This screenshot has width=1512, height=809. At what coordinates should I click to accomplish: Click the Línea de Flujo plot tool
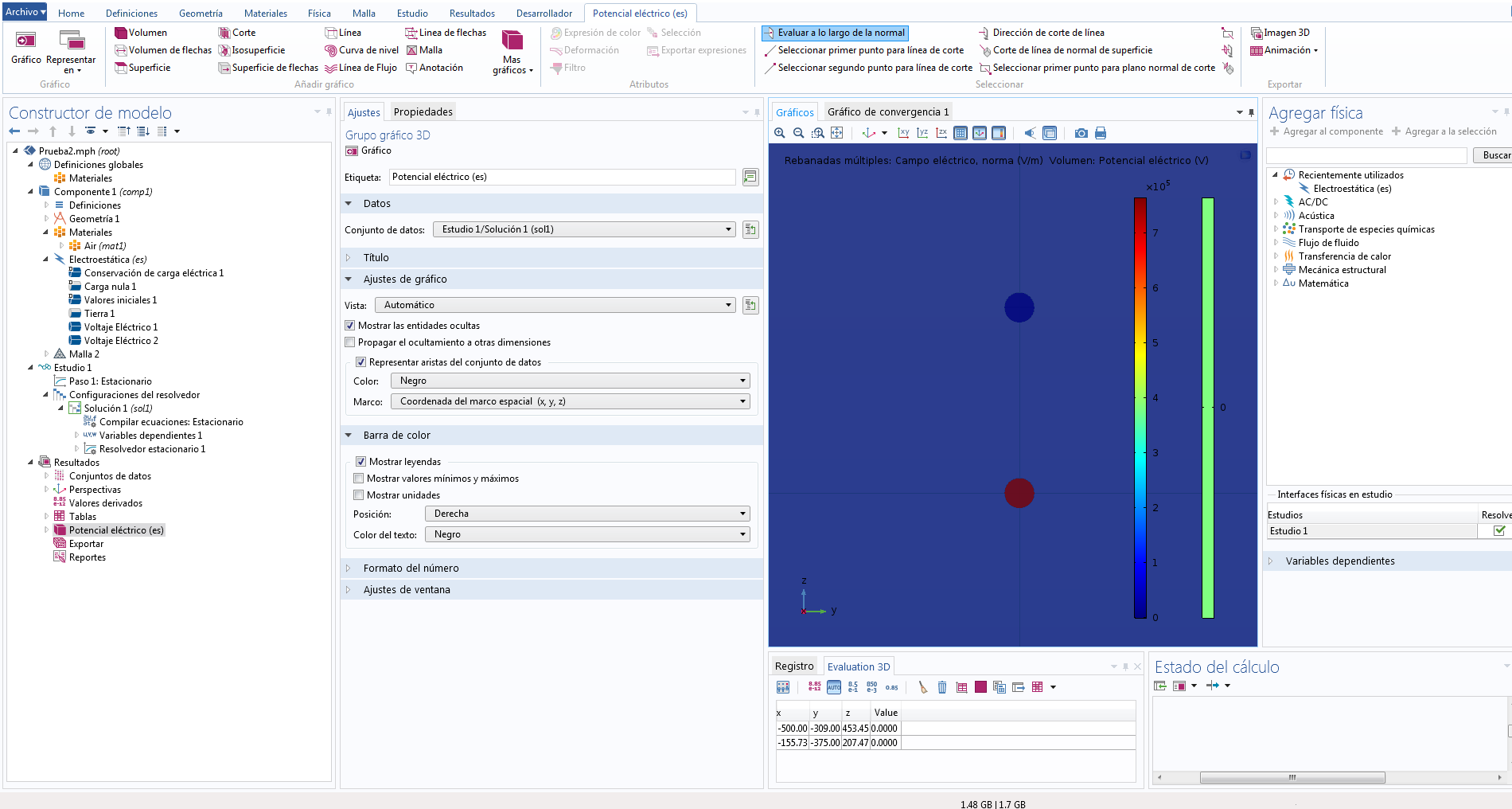pos(360,68)
